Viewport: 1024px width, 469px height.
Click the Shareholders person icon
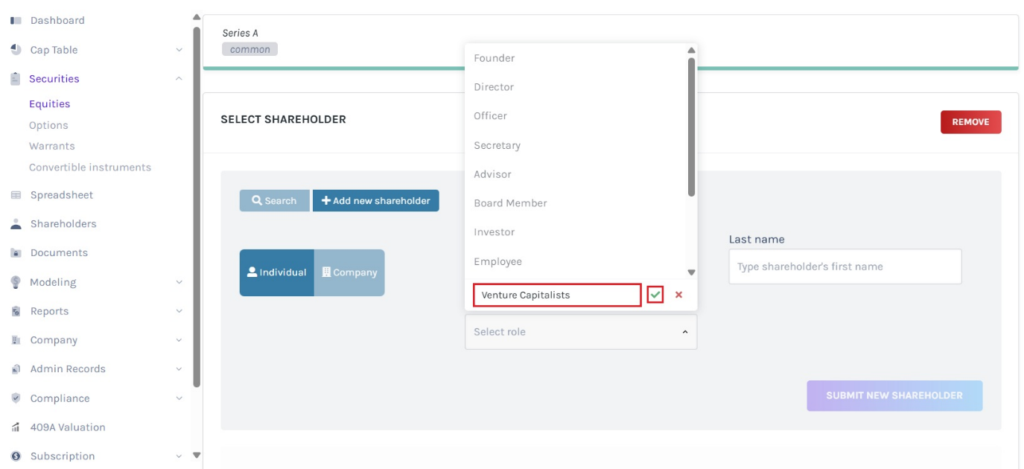tap(16, 224)
